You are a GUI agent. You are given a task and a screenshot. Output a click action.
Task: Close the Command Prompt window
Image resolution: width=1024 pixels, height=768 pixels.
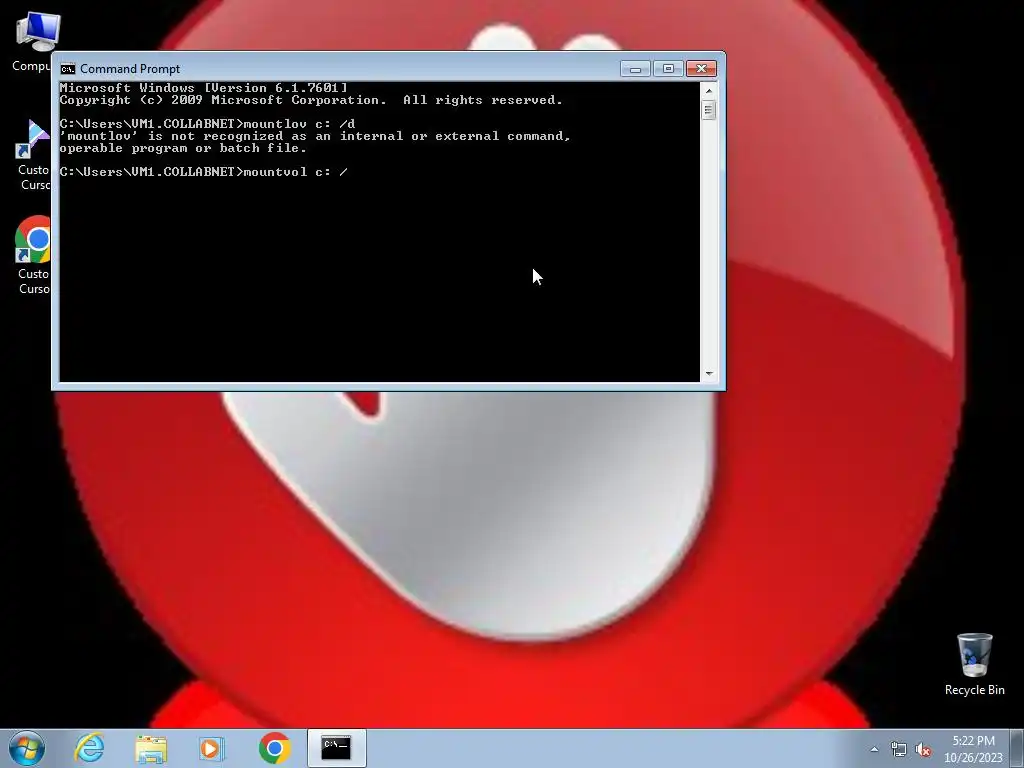click(x=701, y=69)
